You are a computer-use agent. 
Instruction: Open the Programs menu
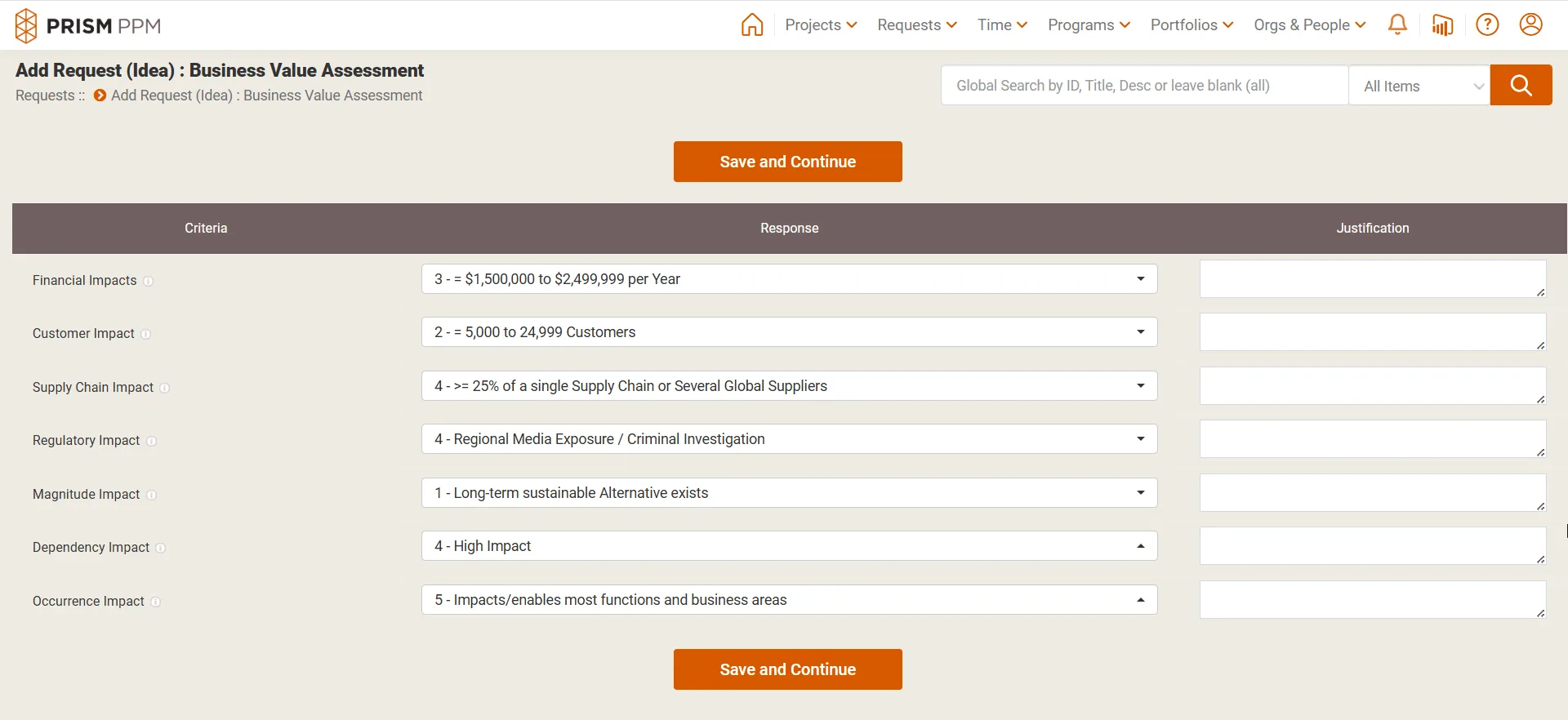[1089, 24]
